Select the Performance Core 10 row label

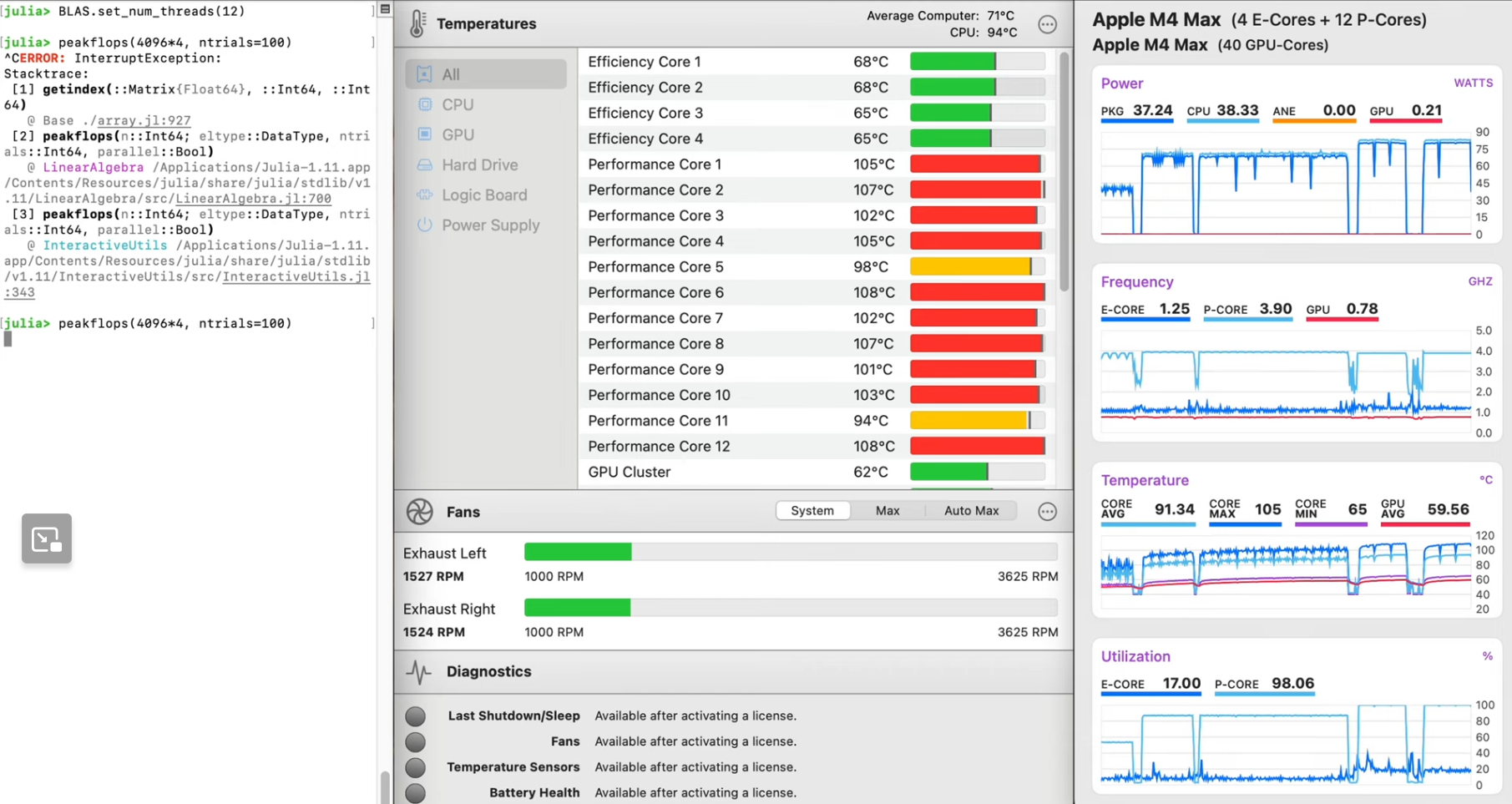pos(659,396)
